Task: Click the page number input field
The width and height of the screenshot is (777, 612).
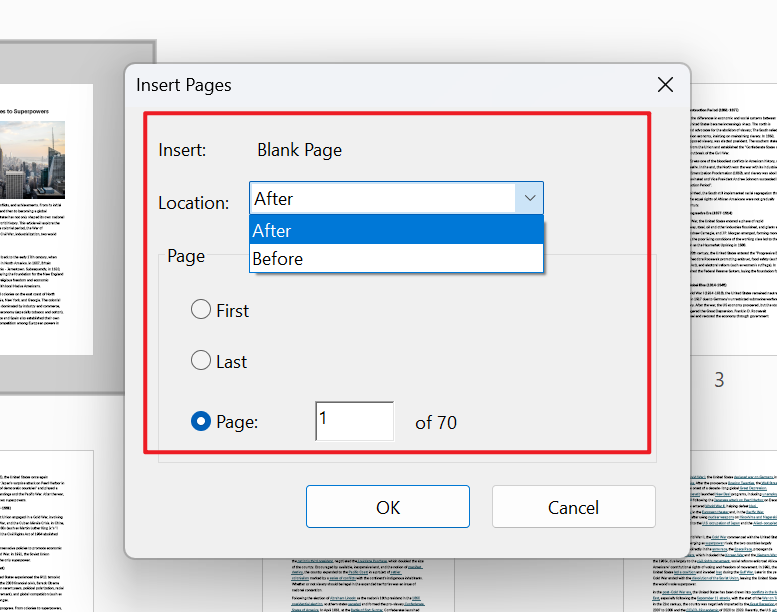Action: pos(354,422)
